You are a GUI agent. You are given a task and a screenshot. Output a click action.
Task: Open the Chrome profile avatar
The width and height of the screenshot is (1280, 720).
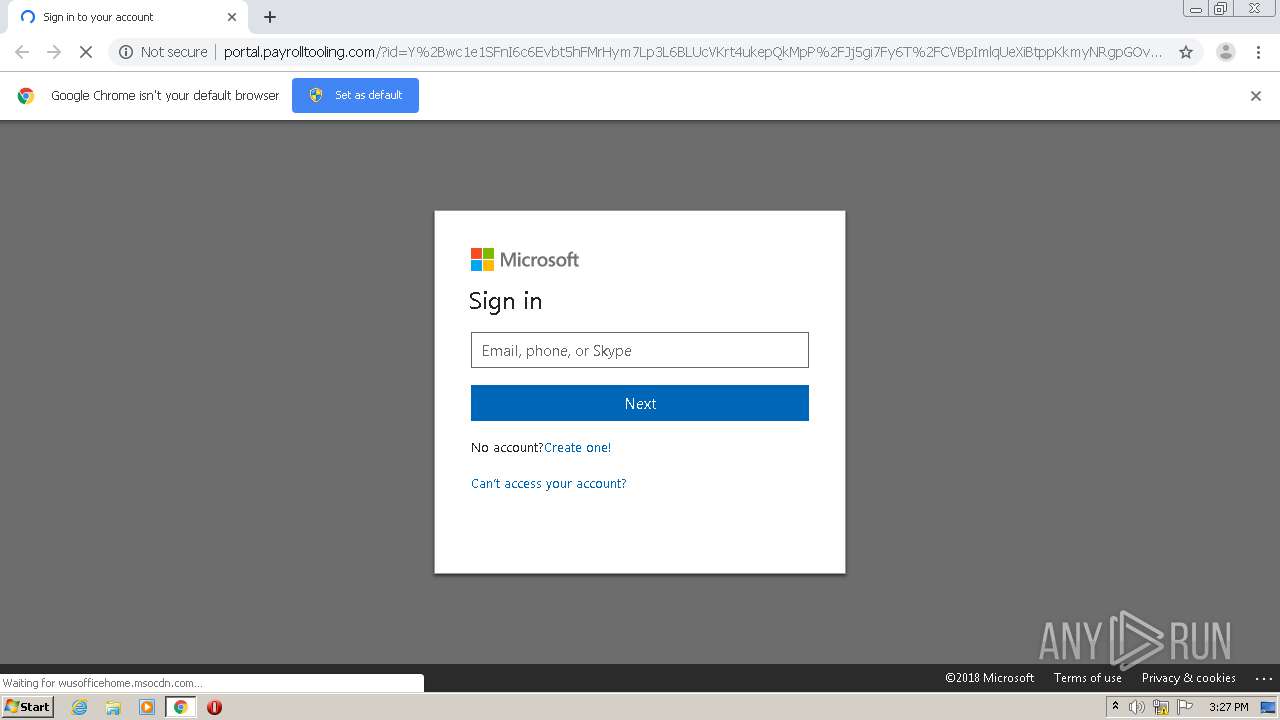click(x=1225, y=52)
